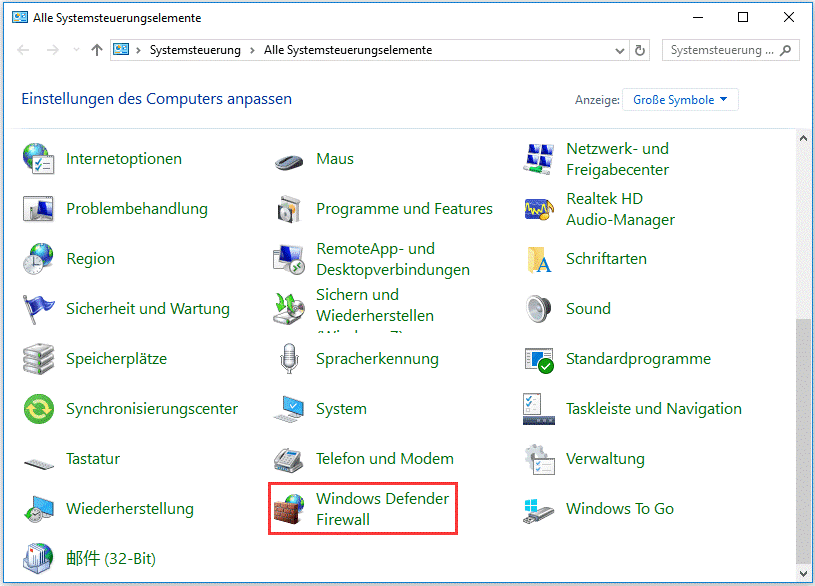
Task: Go back to the previous page
Action: point(23,50)
